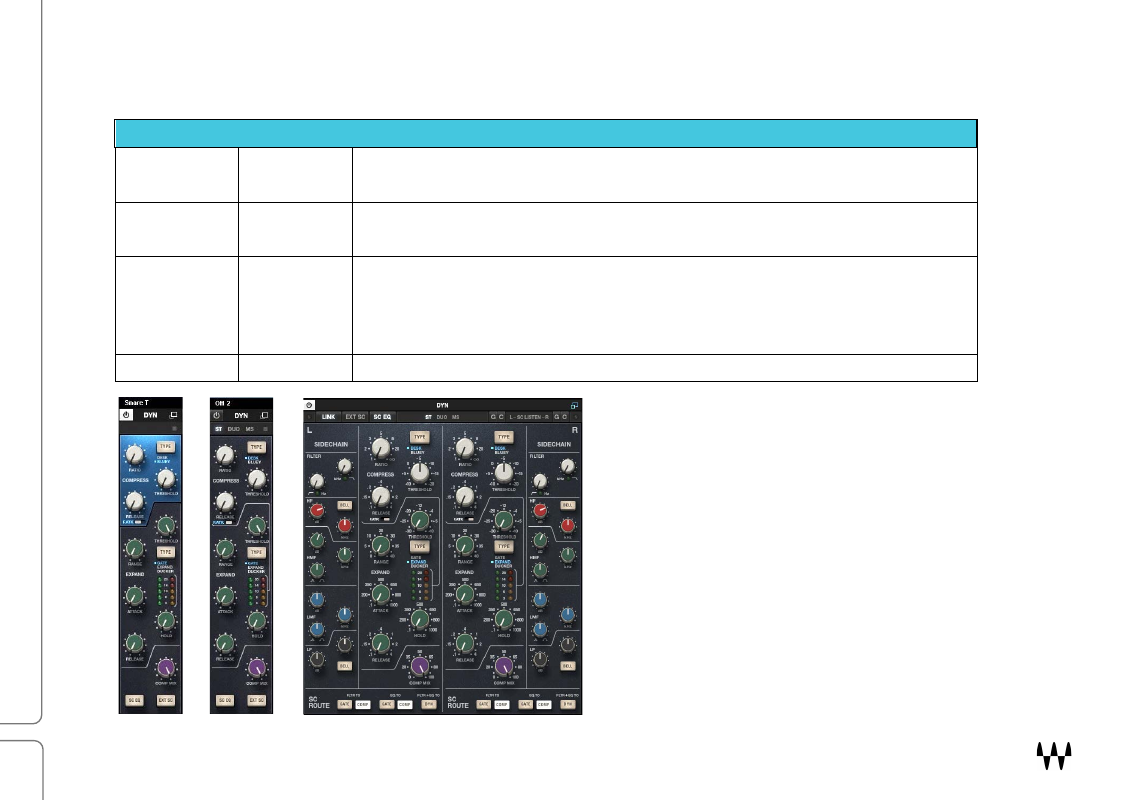Adjust purple Comp Mix knob on OH 2

[257, 668]
